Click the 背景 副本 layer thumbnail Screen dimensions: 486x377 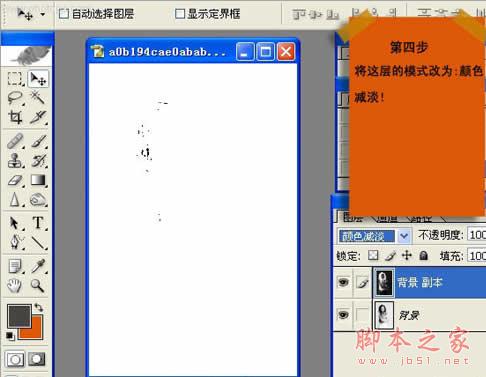point(384,282)
